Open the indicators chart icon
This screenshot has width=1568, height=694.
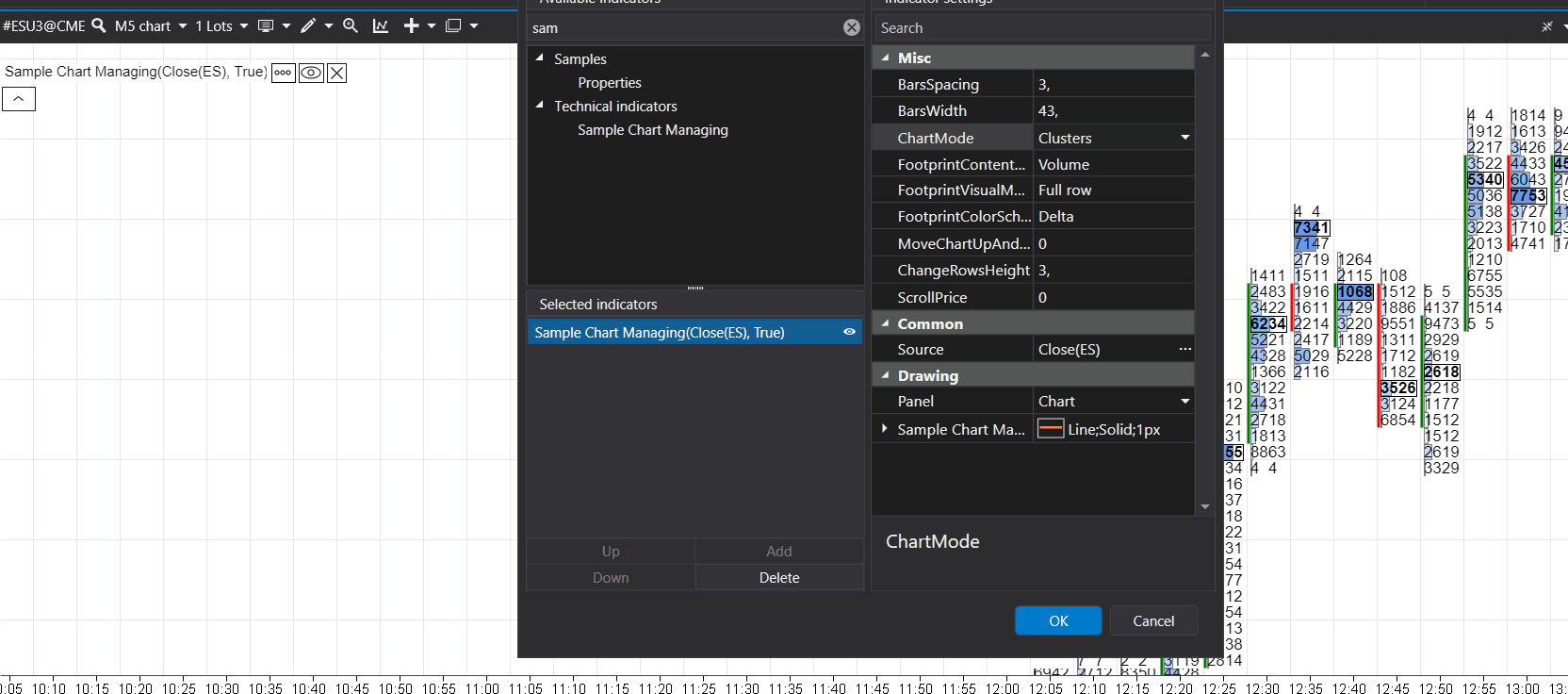pos(381,25)
